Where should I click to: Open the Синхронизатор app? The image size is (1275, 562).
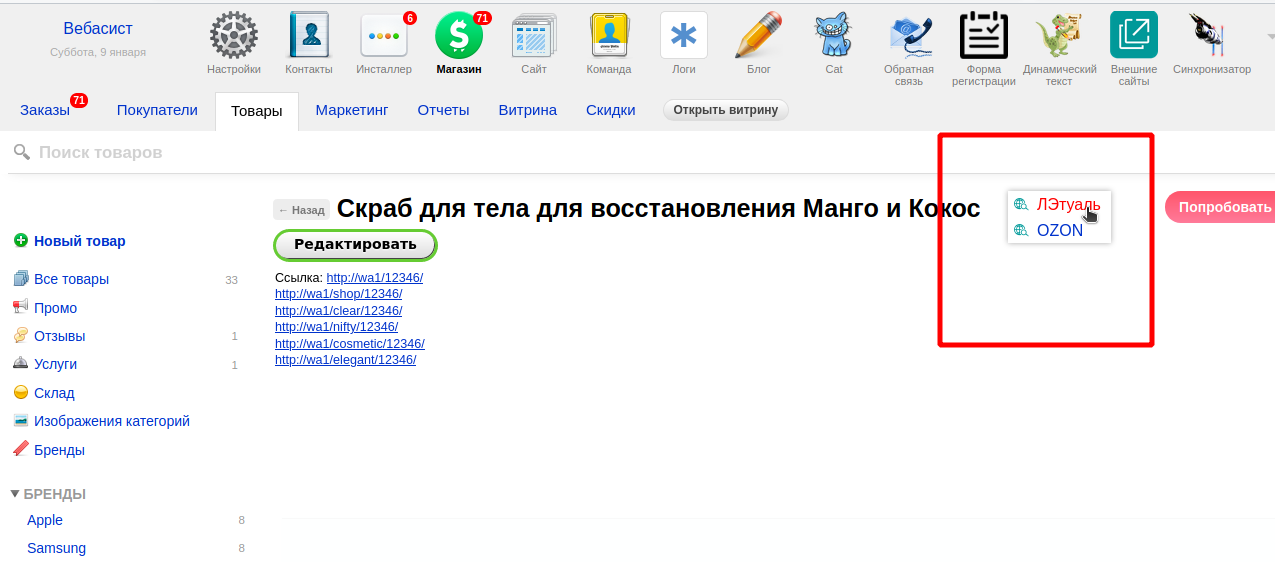[1211, 36]
